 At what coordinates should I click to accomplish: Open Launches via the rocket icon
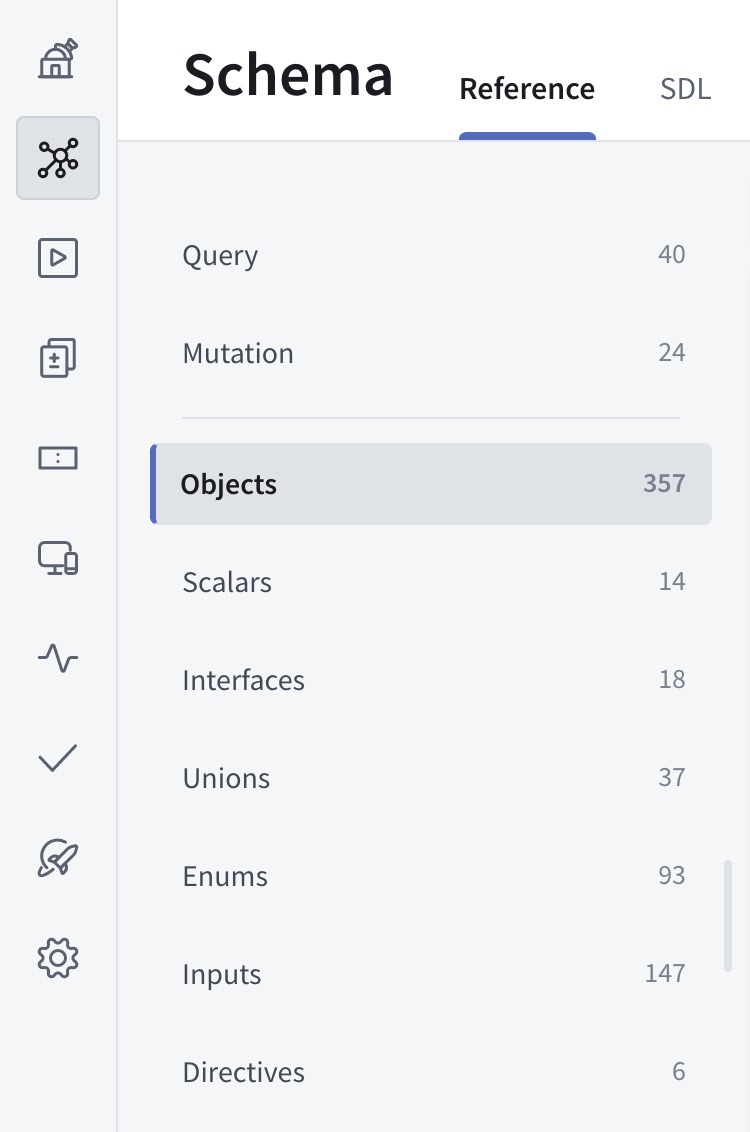57,857
